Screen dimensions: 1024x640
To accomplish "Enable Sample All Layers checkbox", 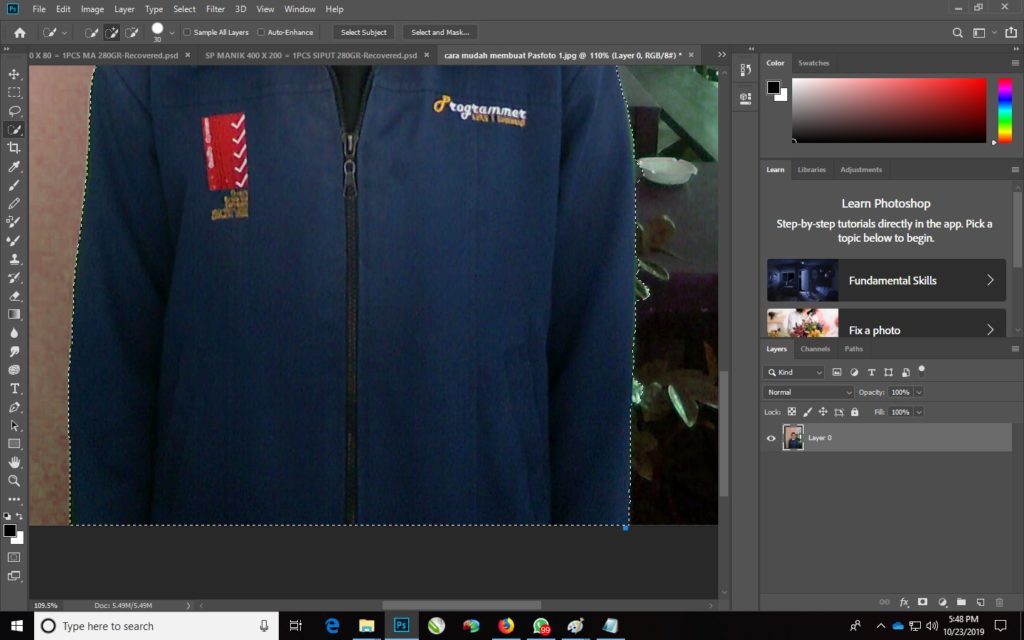I will click(x=187, y=32).
